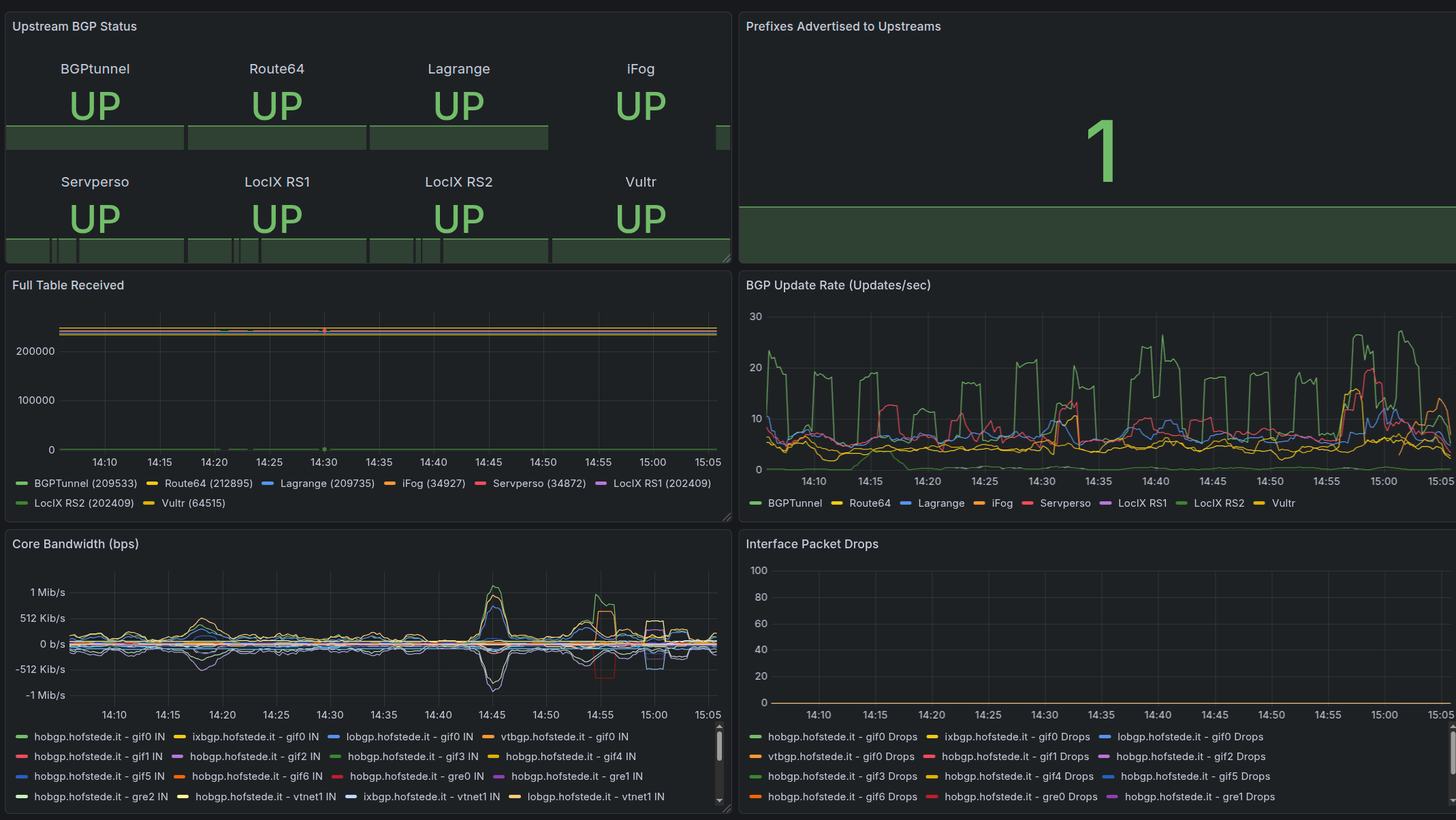The image size is (1456, 820).
Task: Open Interface Packet Drops panel title menu
Action: [811, 544]
